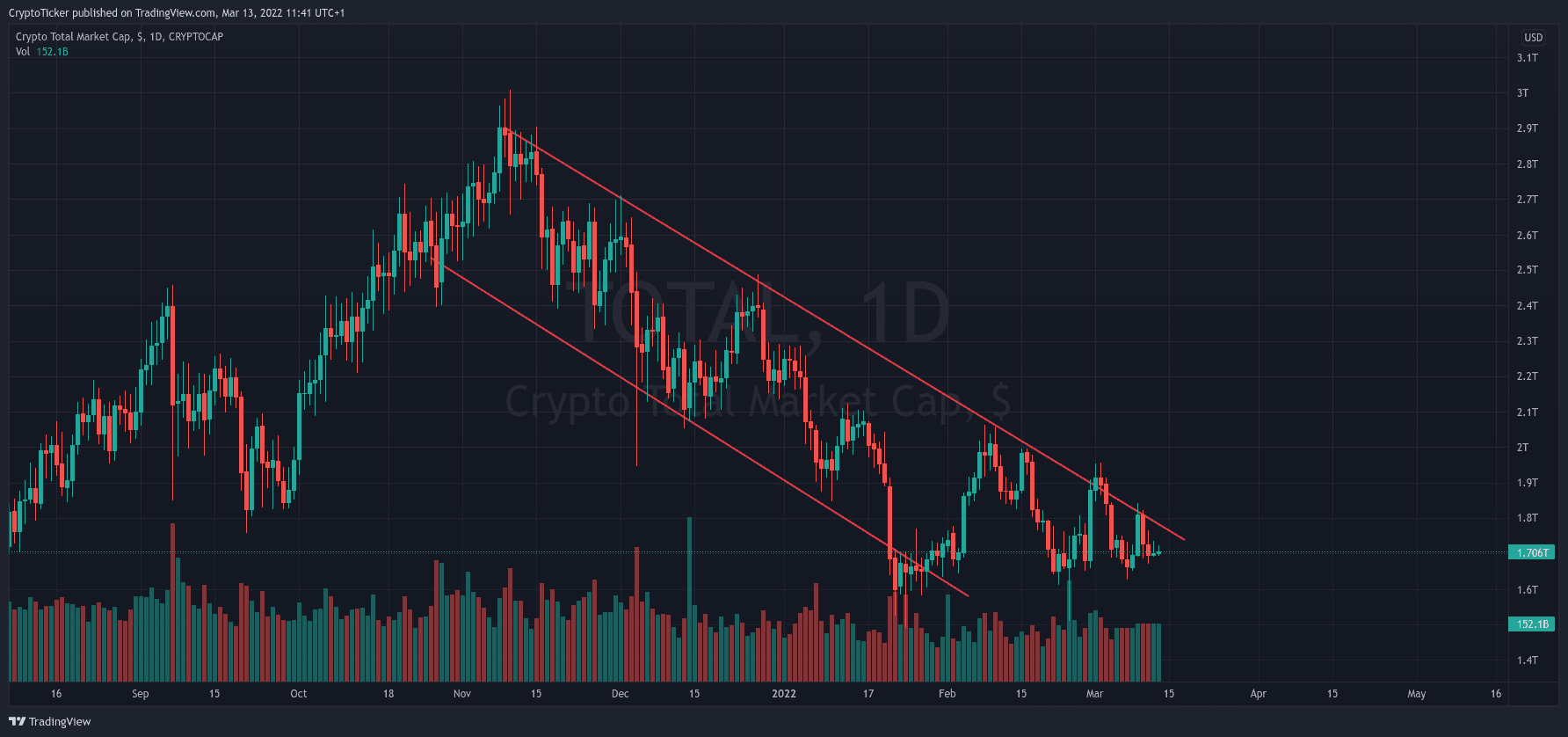The width and height of the screenshot is (1568, 737).
Task: Click the 1.4T level on price axis
Action: (1527, 660)
